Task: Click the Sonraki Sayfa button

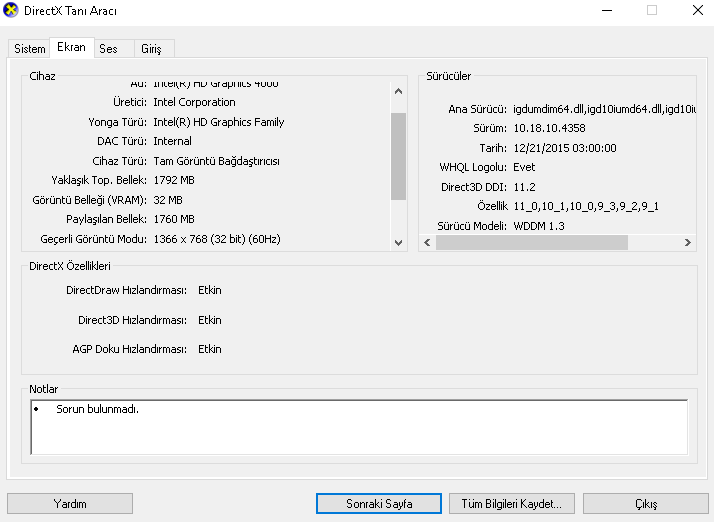Action: pyautogui.click(x=379, y=504)
